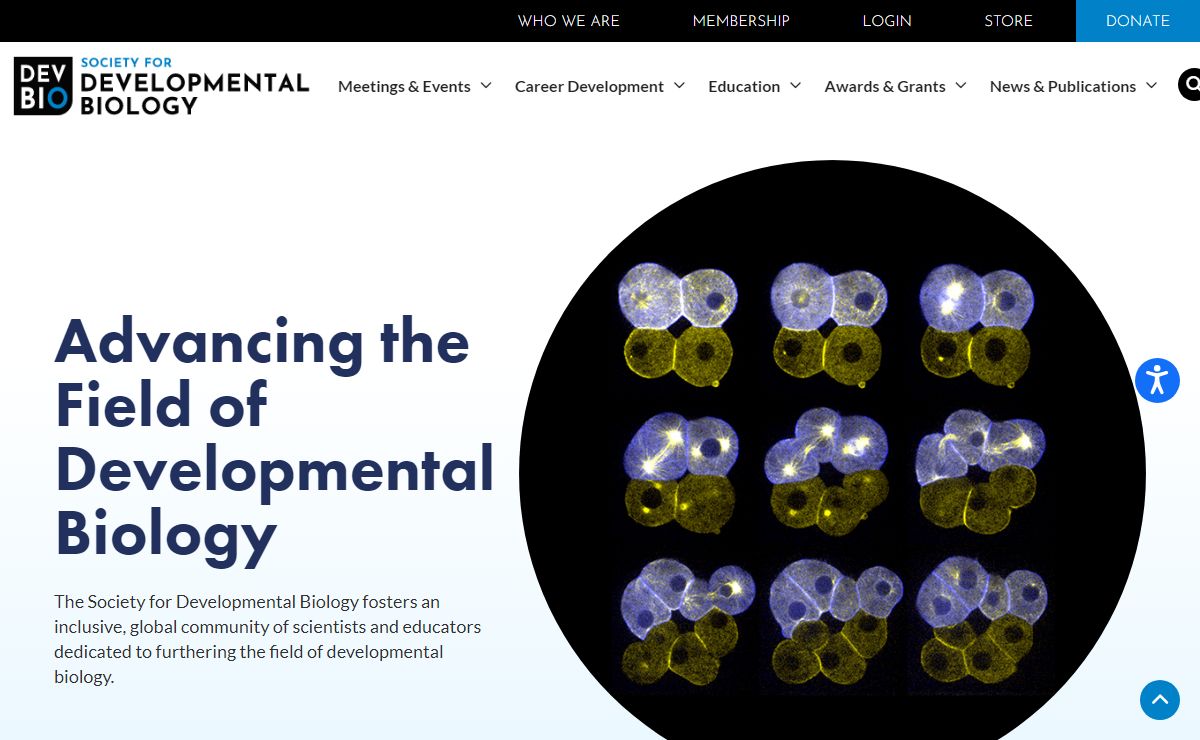The image size is (1200, 740).
Task: Click the Society fosters inclusive community paragraph
Action: (268, 639)
